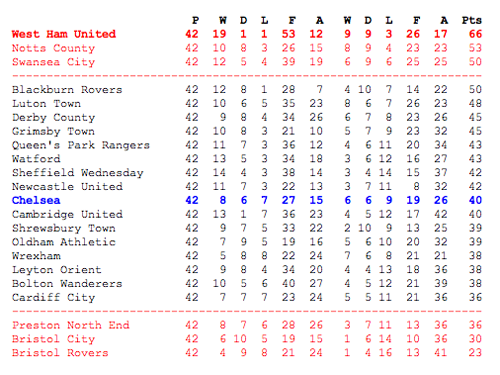Image resolution: width=500 pixels, height=375 pixels.
Task: Click the West Ham United team name
Action: point(64,34)
